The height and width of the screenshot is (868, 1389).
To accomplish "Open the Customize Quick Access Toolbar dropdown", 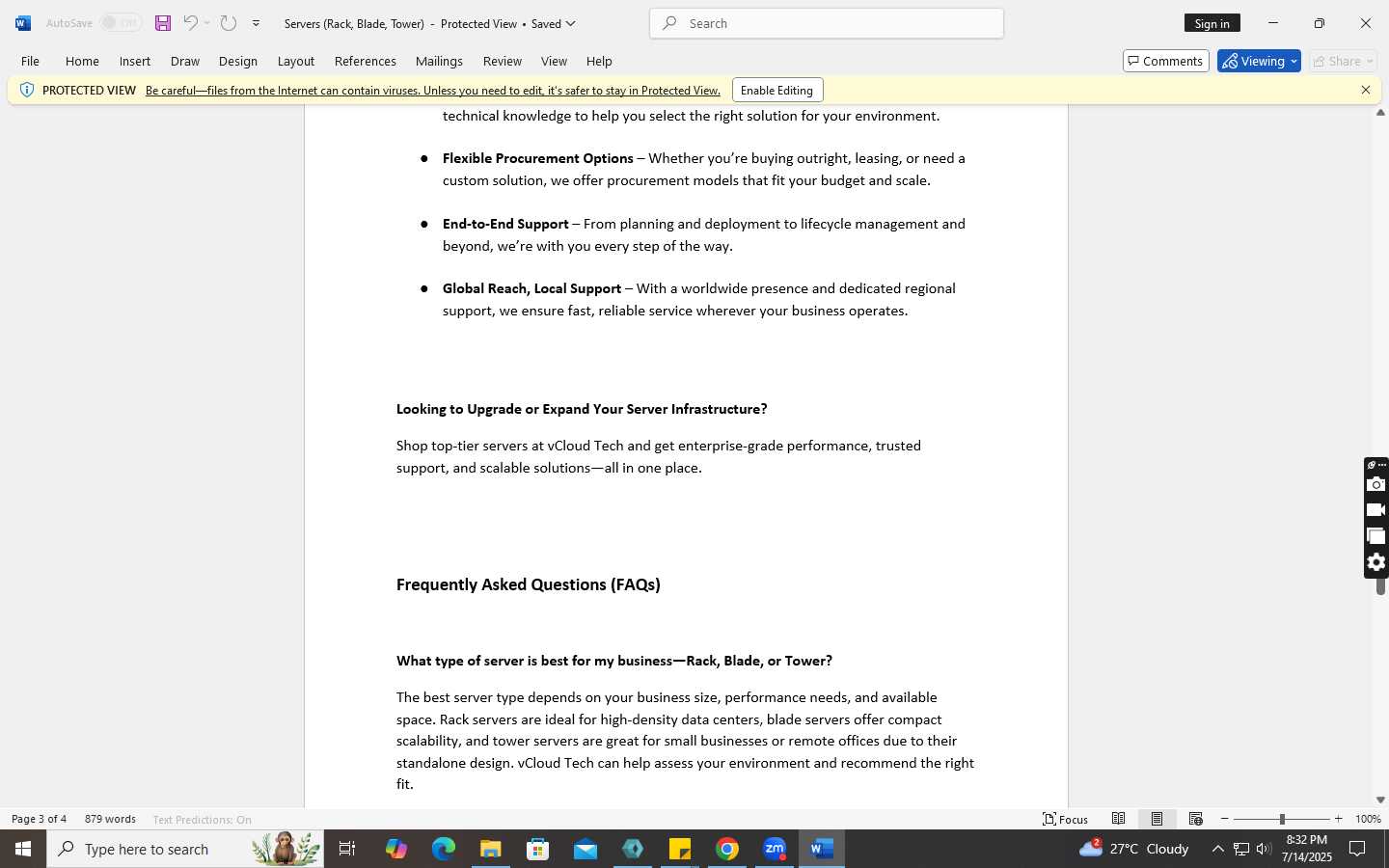I will click(x=256, y=23).
